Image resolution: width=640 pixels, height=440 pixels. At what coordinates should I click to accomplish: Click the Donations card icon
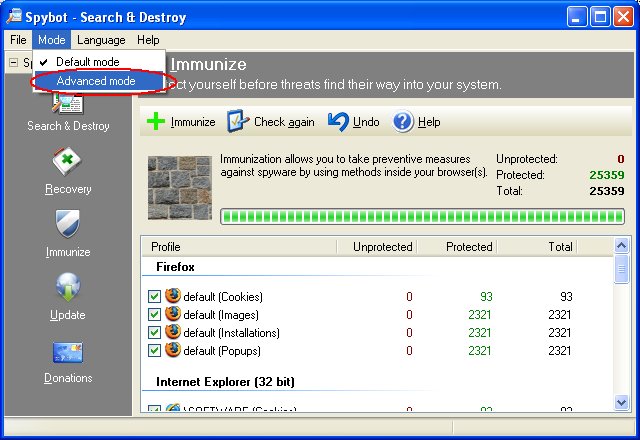[x=68, y=352]
